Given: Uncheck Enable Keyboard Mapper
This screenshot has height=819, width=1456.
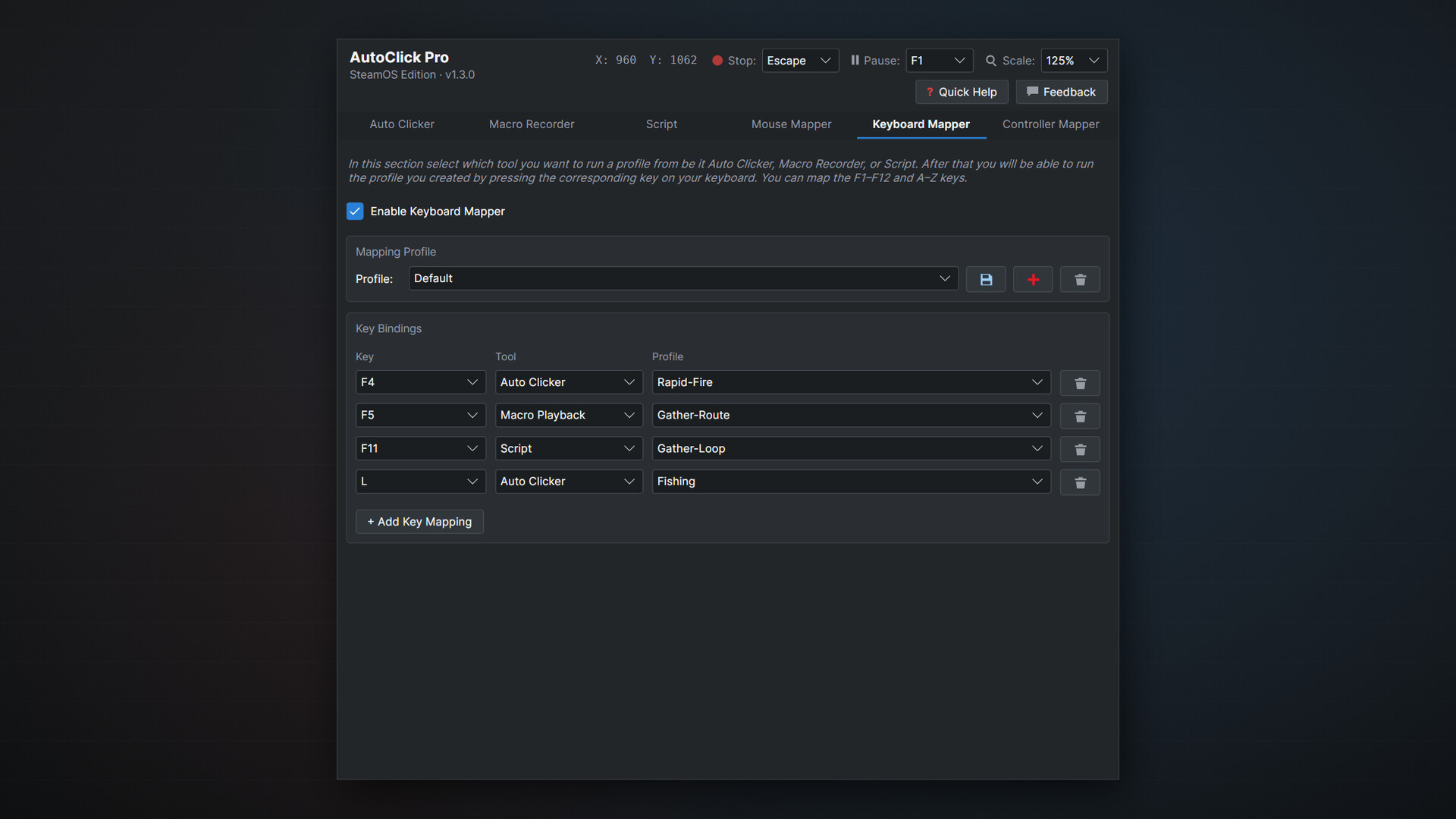Looking at the screenshot, I should (x=355, y=212).
